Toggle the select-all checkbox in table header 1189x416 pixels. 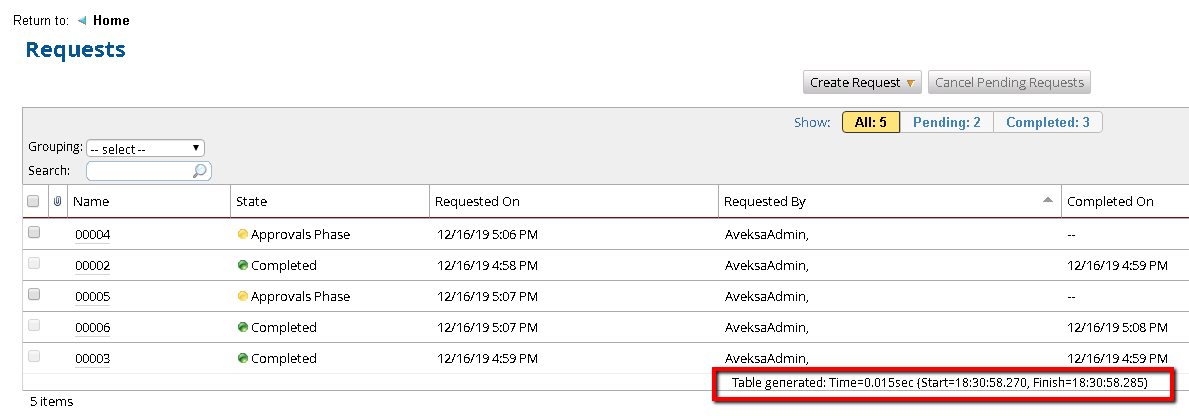(33, 202)
